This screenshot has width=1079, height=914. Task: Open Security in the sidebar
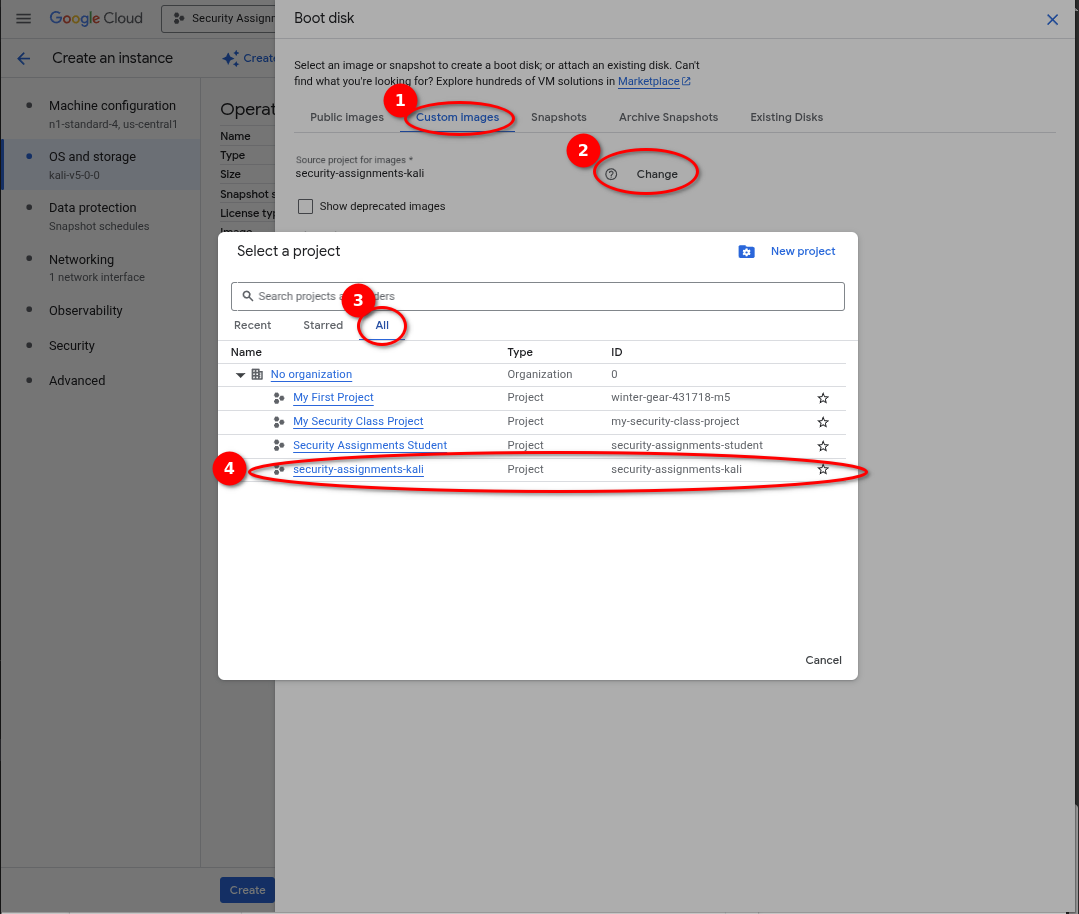pos(72,346)
